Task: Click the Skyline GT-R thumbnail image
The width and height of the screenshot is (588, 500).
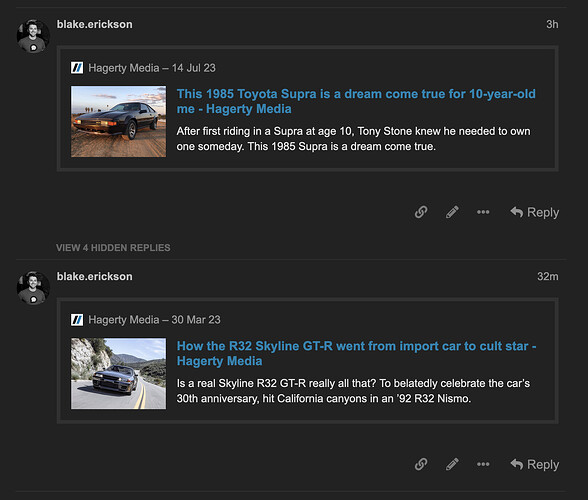Action: pyautogui.click(x=118, y=374)
